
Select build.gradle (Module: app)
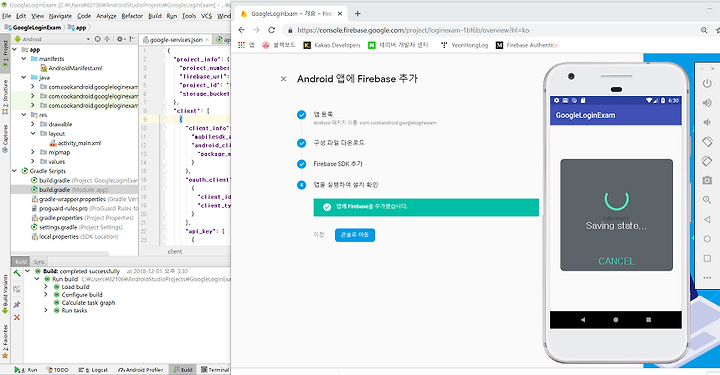69,190
